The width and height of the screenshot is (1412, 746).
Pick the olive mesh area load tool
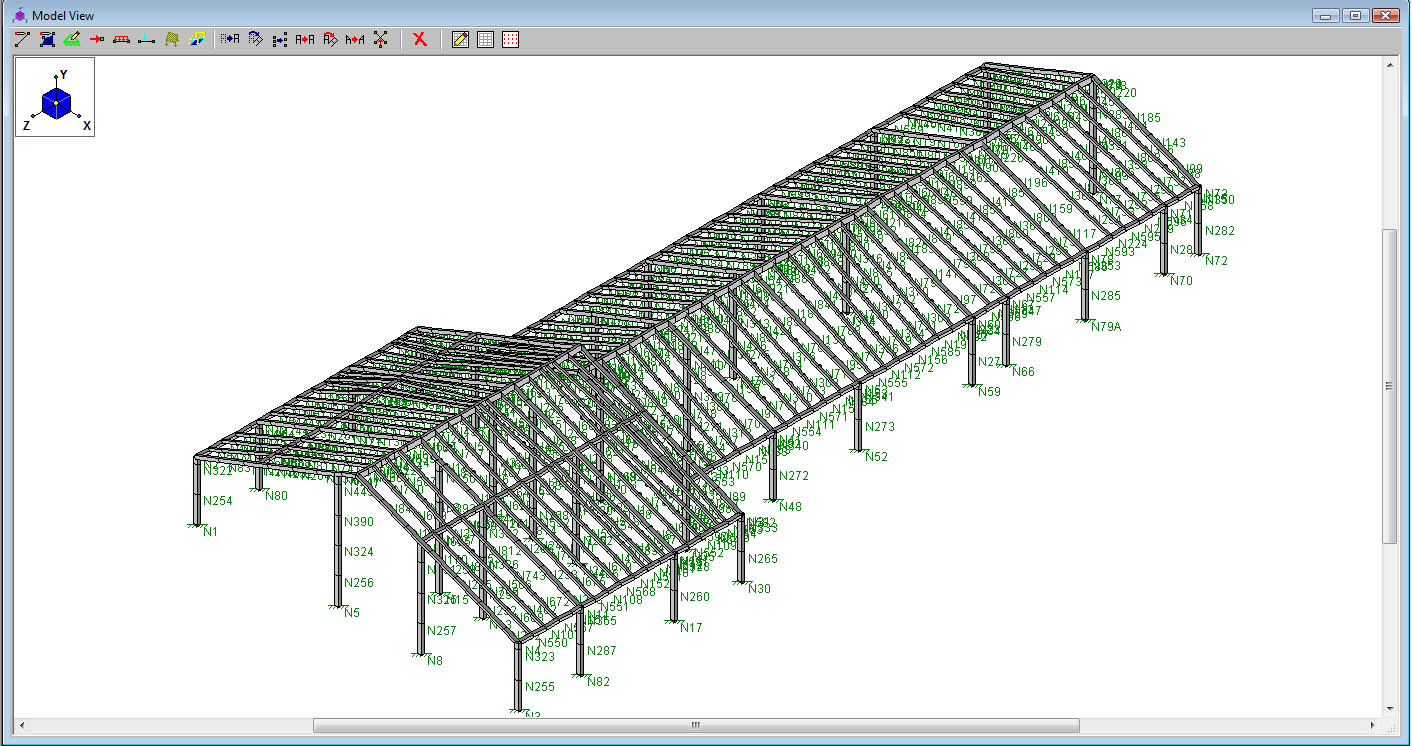pos(172,40)
